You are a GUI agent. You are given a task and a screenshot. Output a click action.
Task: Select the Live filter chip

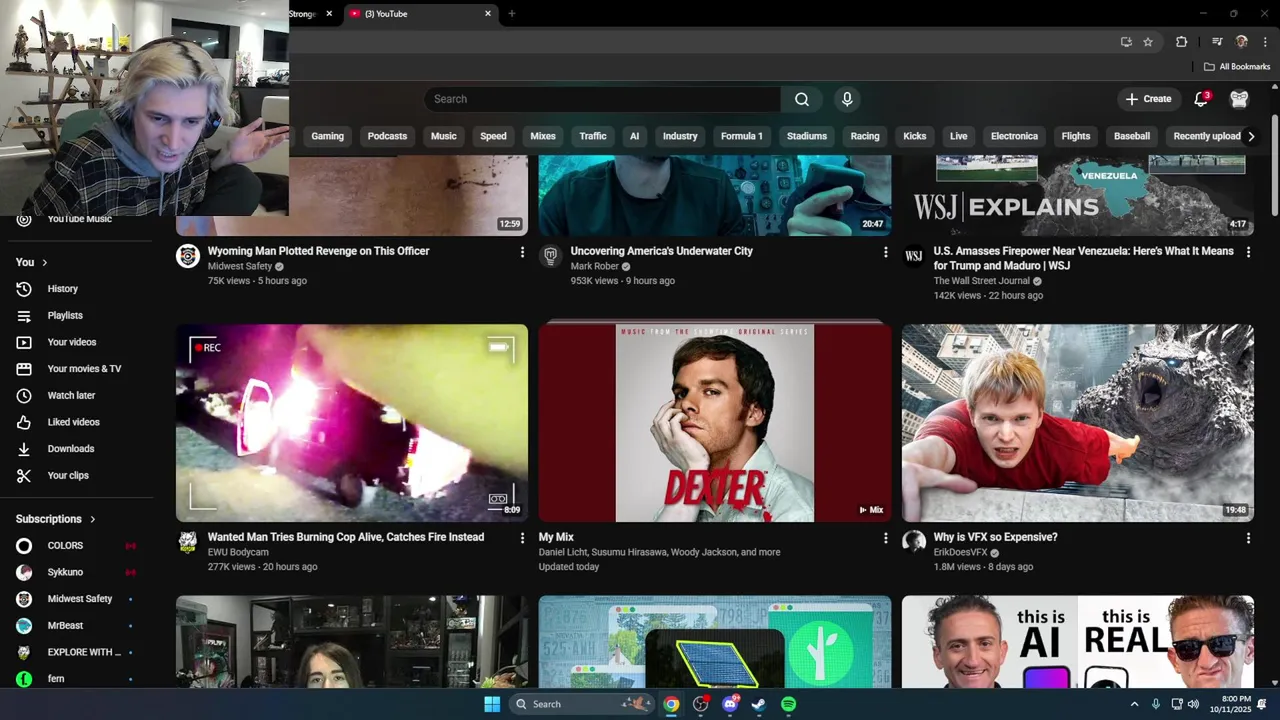pos(958,136)
